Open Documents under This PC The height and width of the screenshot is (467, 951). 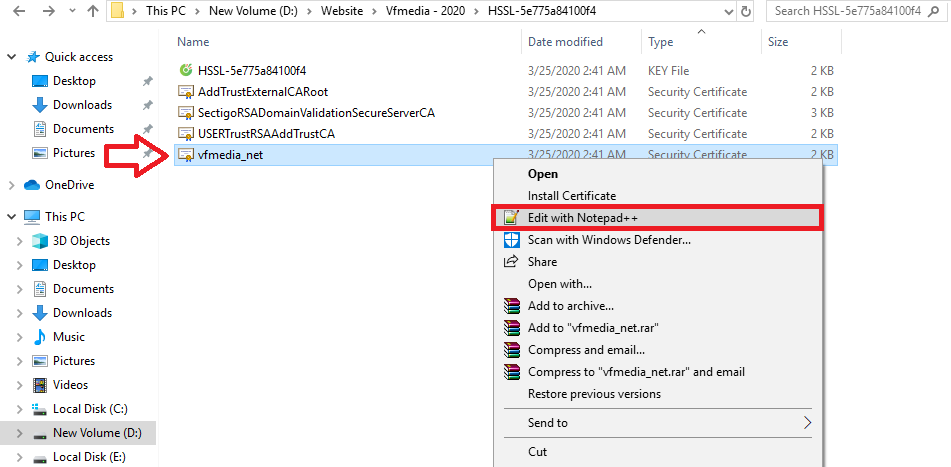pos(83,289)
